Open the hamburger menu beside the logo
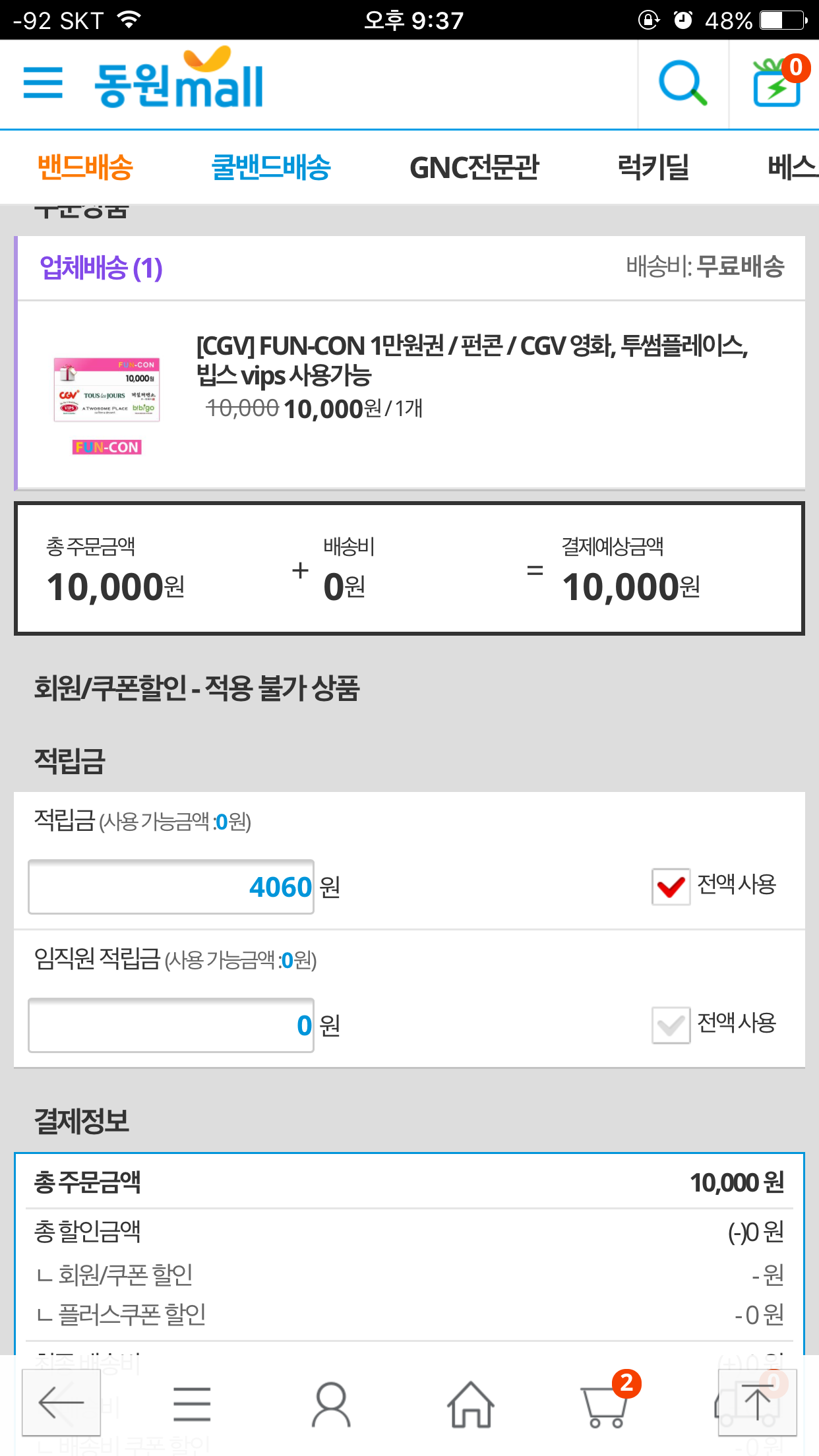819x1456 pixels. point(43,83)
